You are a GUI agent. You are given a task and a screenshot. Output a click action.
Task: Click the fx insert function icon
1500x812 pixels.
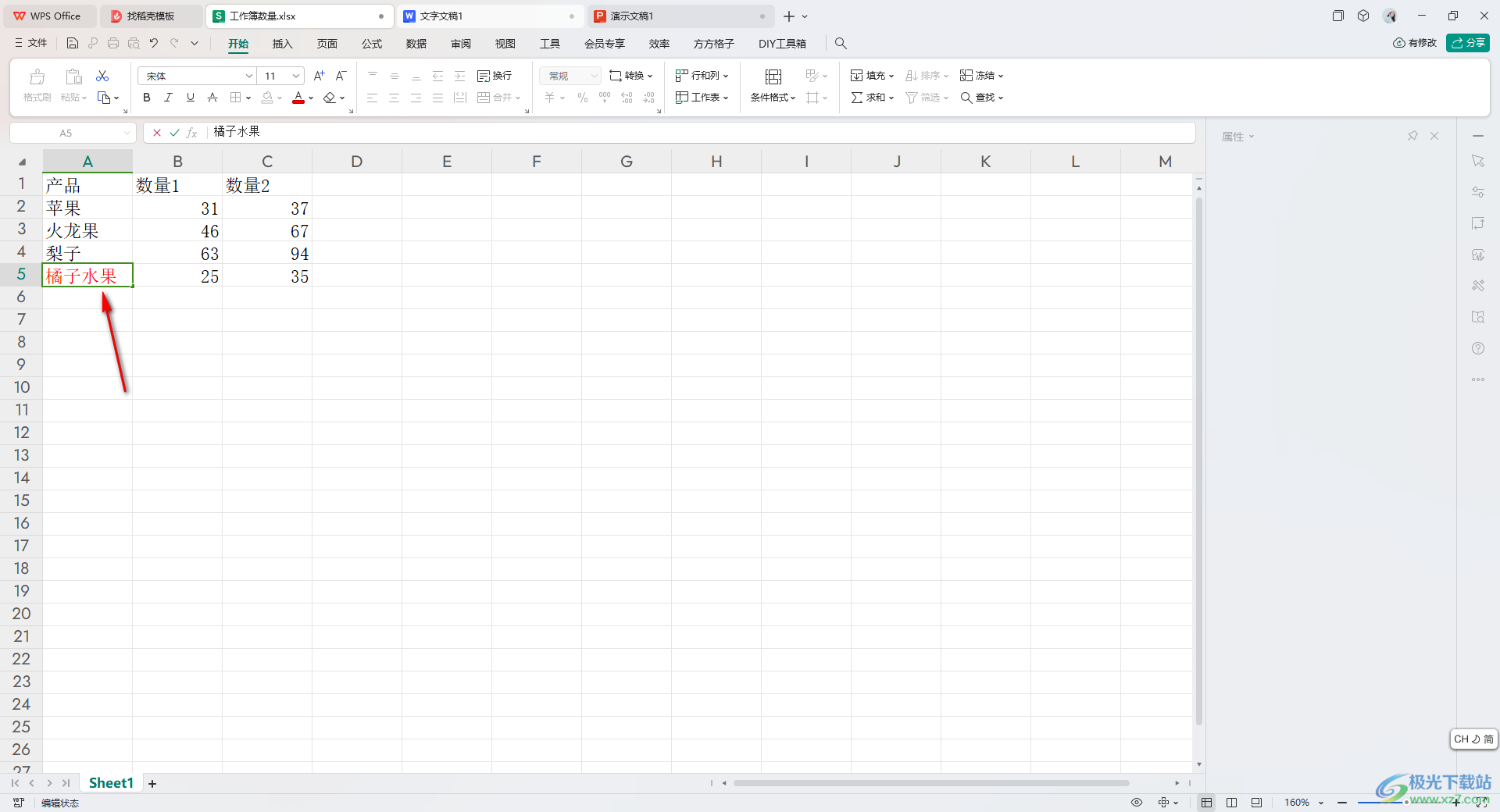pos(192,133)
